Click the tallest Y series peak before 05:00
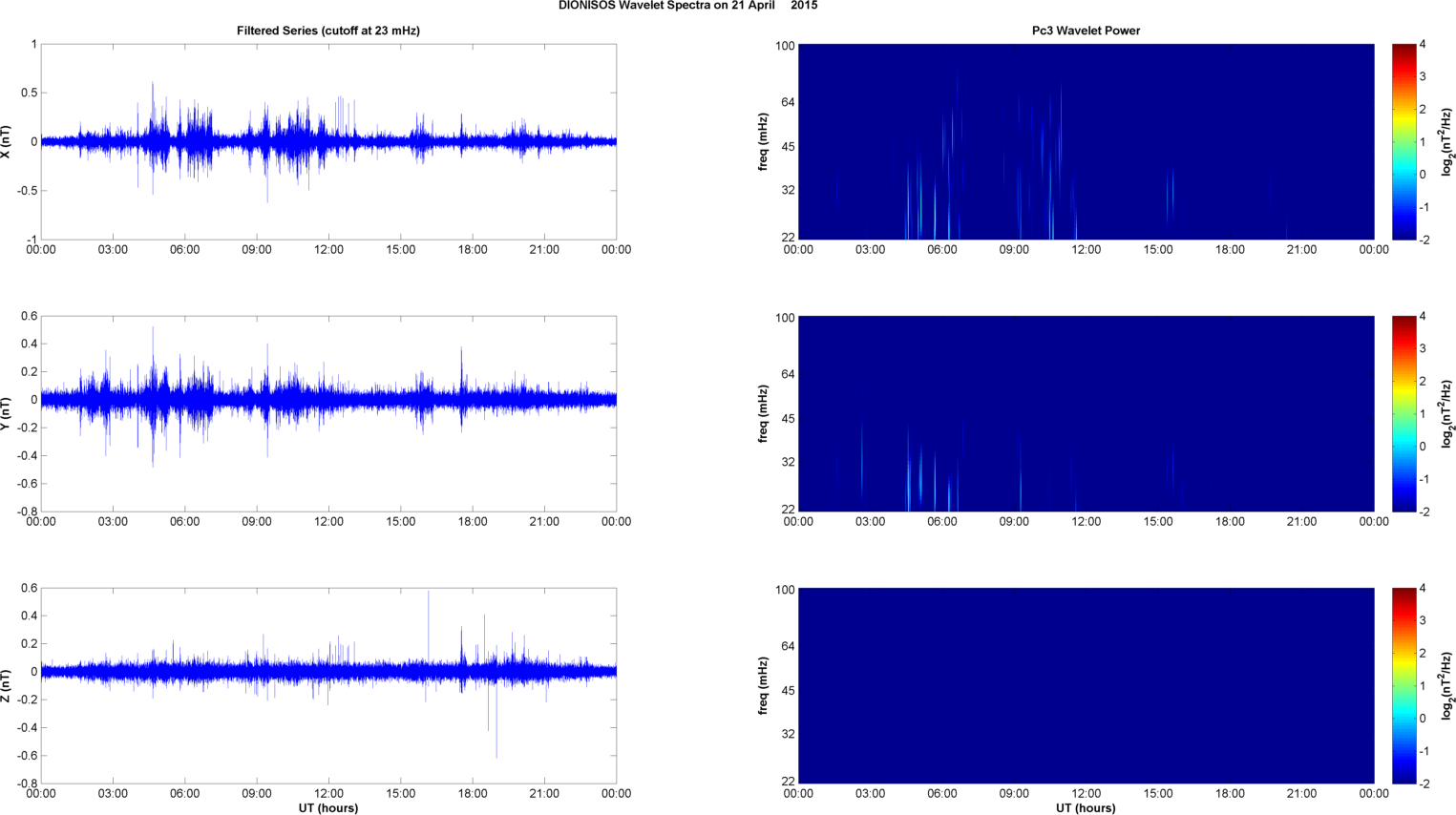The image size is (1456, 815). pos(153,358)
